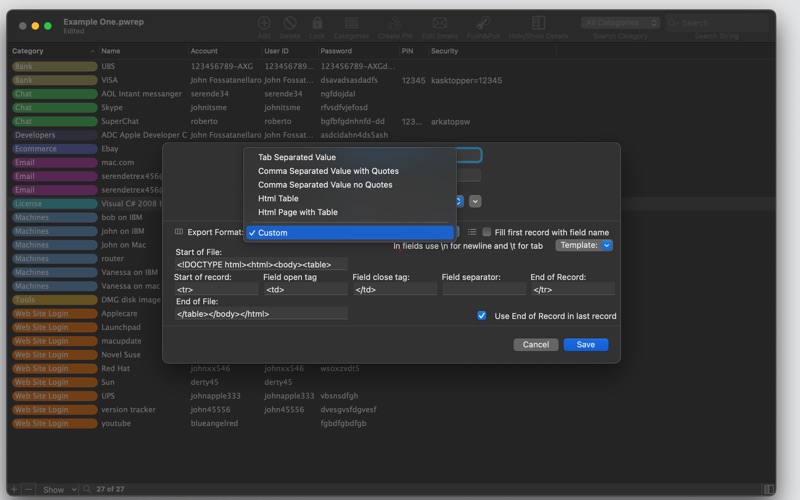Click the End of File input field
This screenshot has height=500, width=800.
(261, 314)
